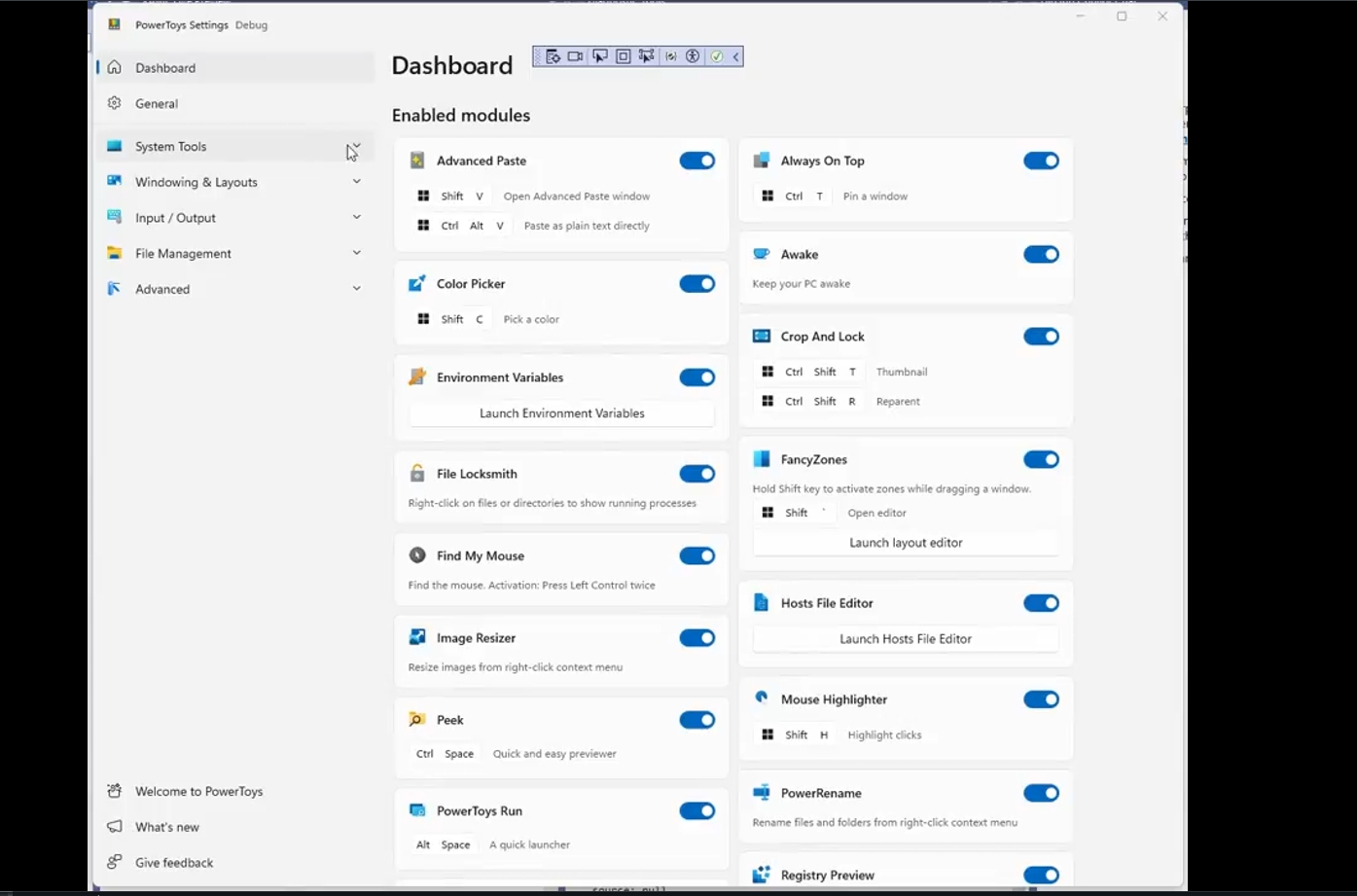
Task: Toggle the Peek module switch
Action: 697,720
